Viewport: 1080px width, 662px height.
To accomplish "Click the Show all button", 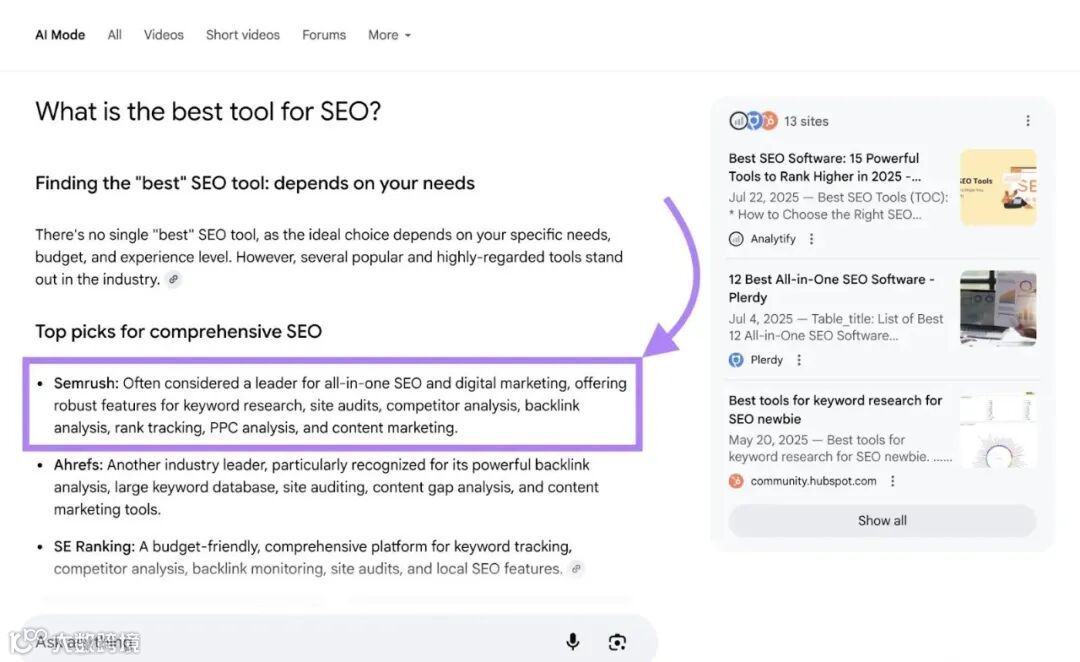I will [882, 521].
